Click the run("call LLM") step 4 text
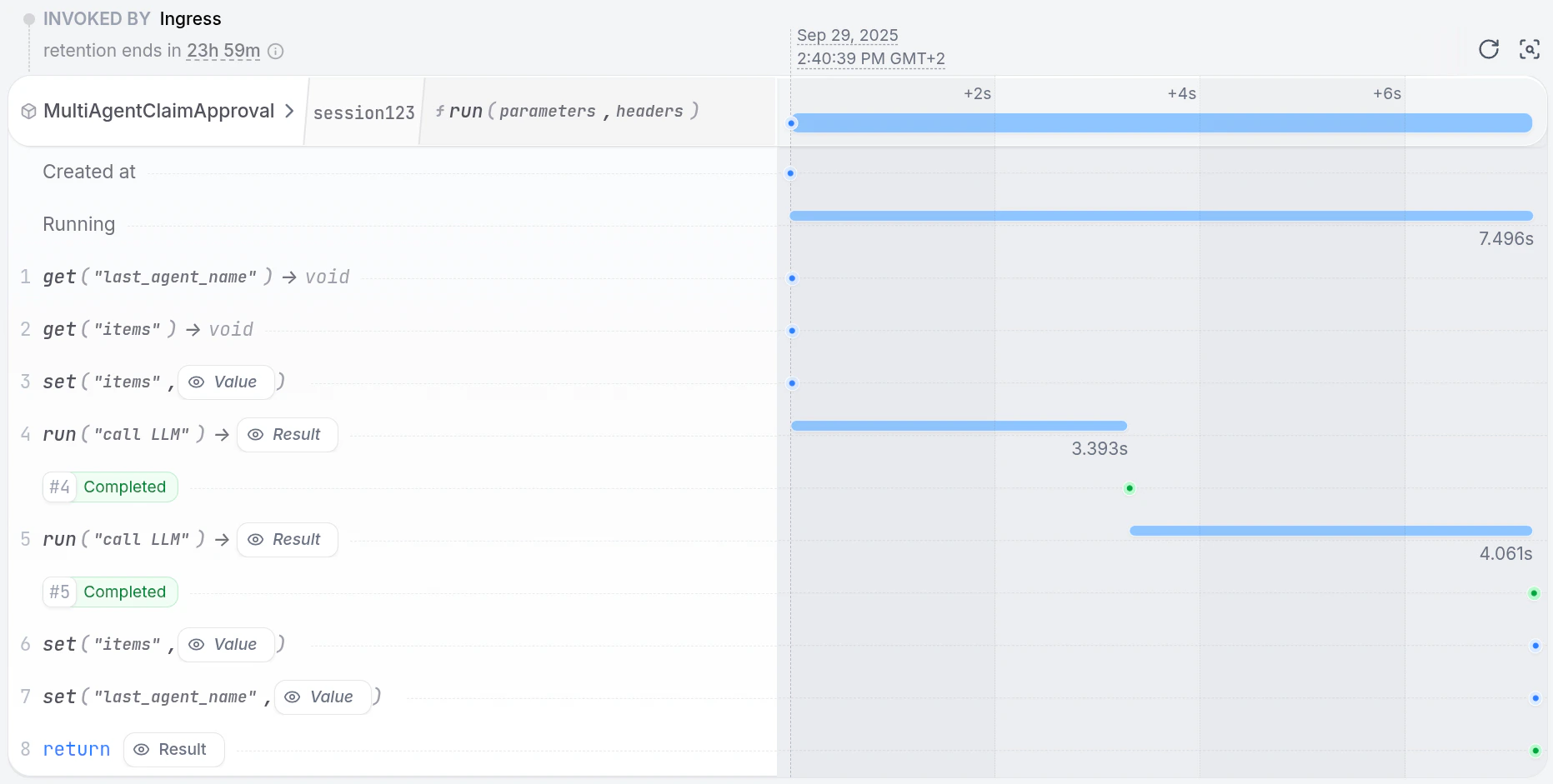This screenshot has width=1553, height=784. pos(124,434)
